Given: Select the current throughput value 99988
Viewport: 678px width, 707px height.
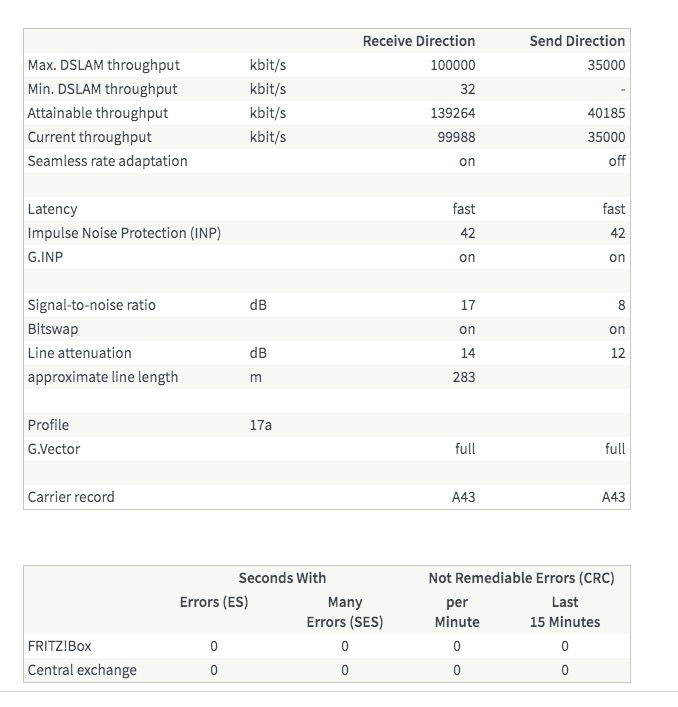Looking at the screenshot, I should tap(456, 137).
